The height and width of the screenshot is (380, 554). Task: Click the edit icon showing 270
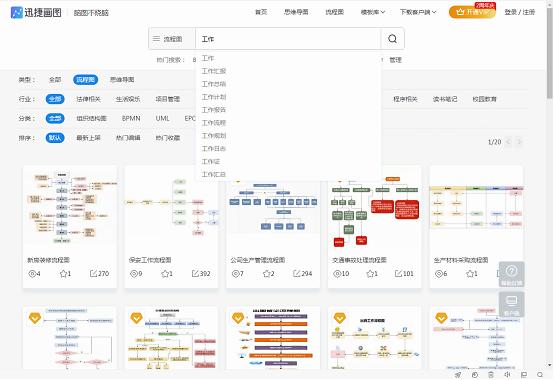[x=93, y=273]
